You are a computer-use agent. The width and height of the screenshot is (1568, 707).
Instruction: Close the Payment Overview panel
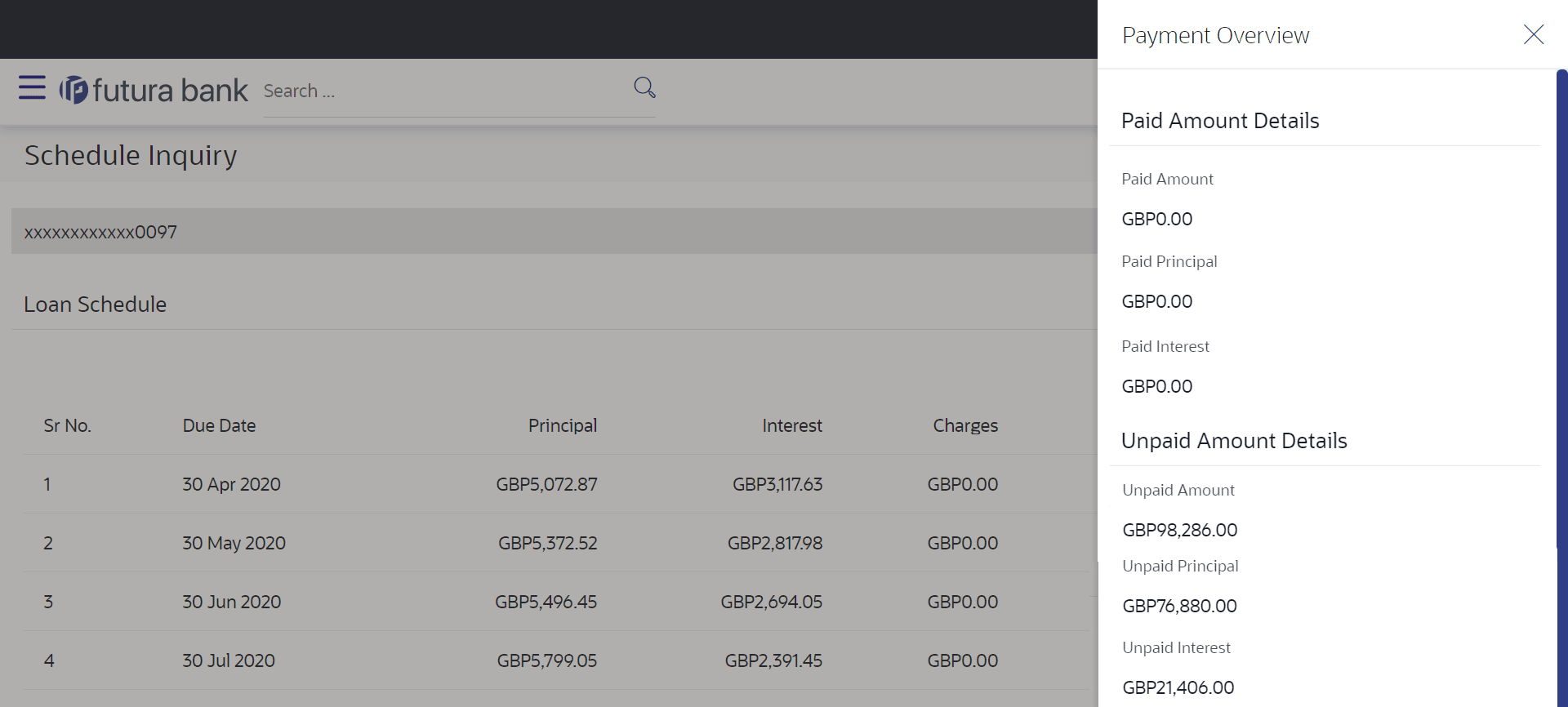pyautogui.click(x=1533, y=34)
